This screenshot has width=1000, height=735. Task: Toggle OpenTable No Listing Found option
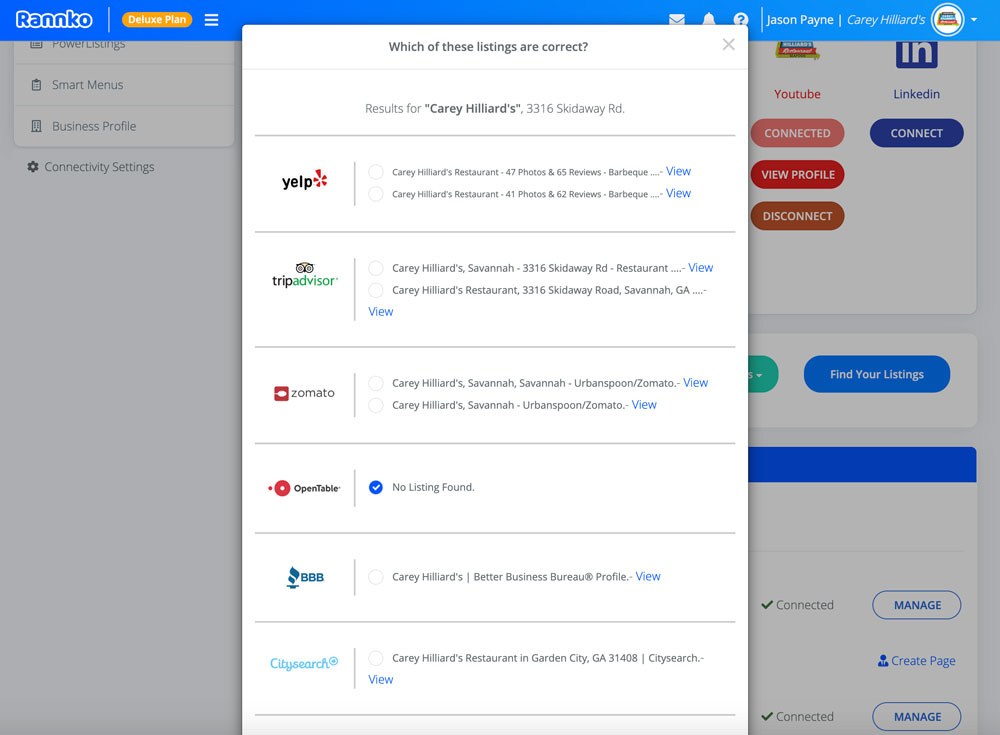[x=376, y=487]
